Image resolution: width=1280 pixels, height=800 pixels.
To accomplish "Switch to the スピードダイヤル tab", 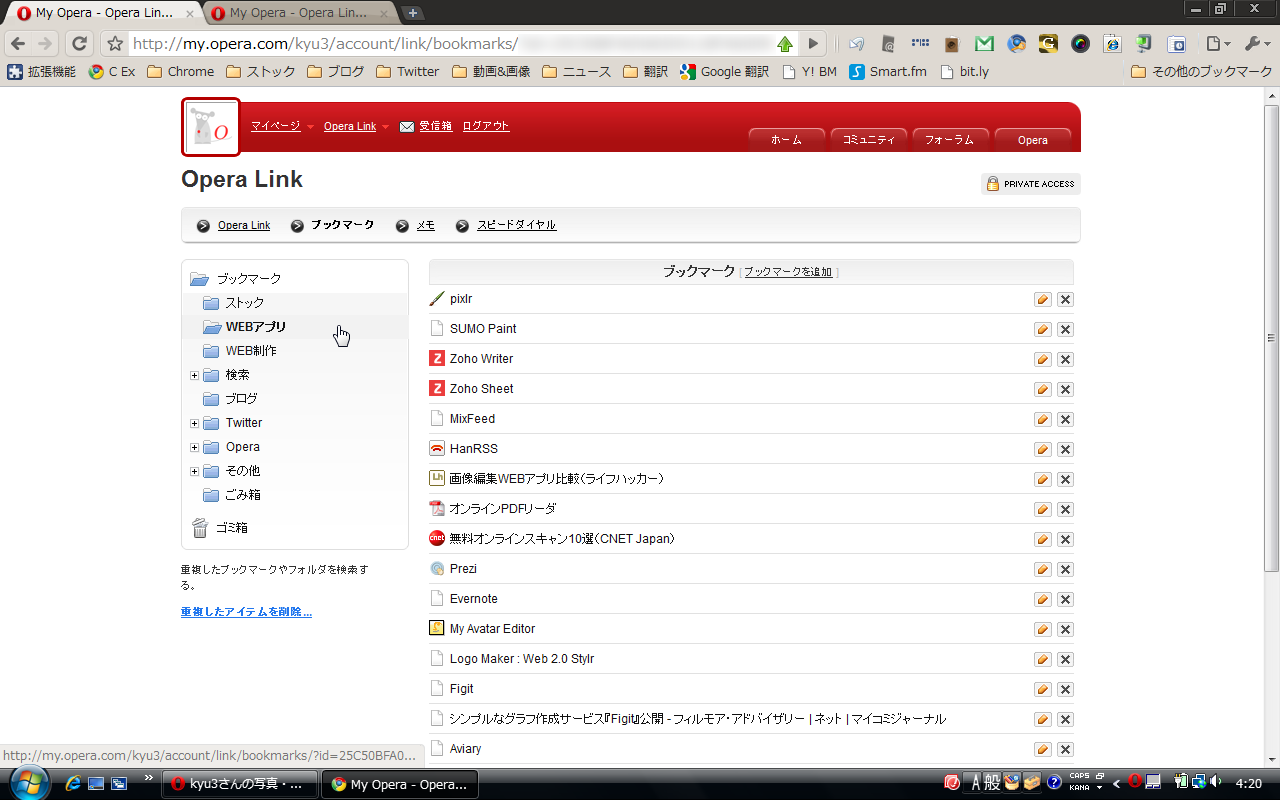I will (516, 225).
